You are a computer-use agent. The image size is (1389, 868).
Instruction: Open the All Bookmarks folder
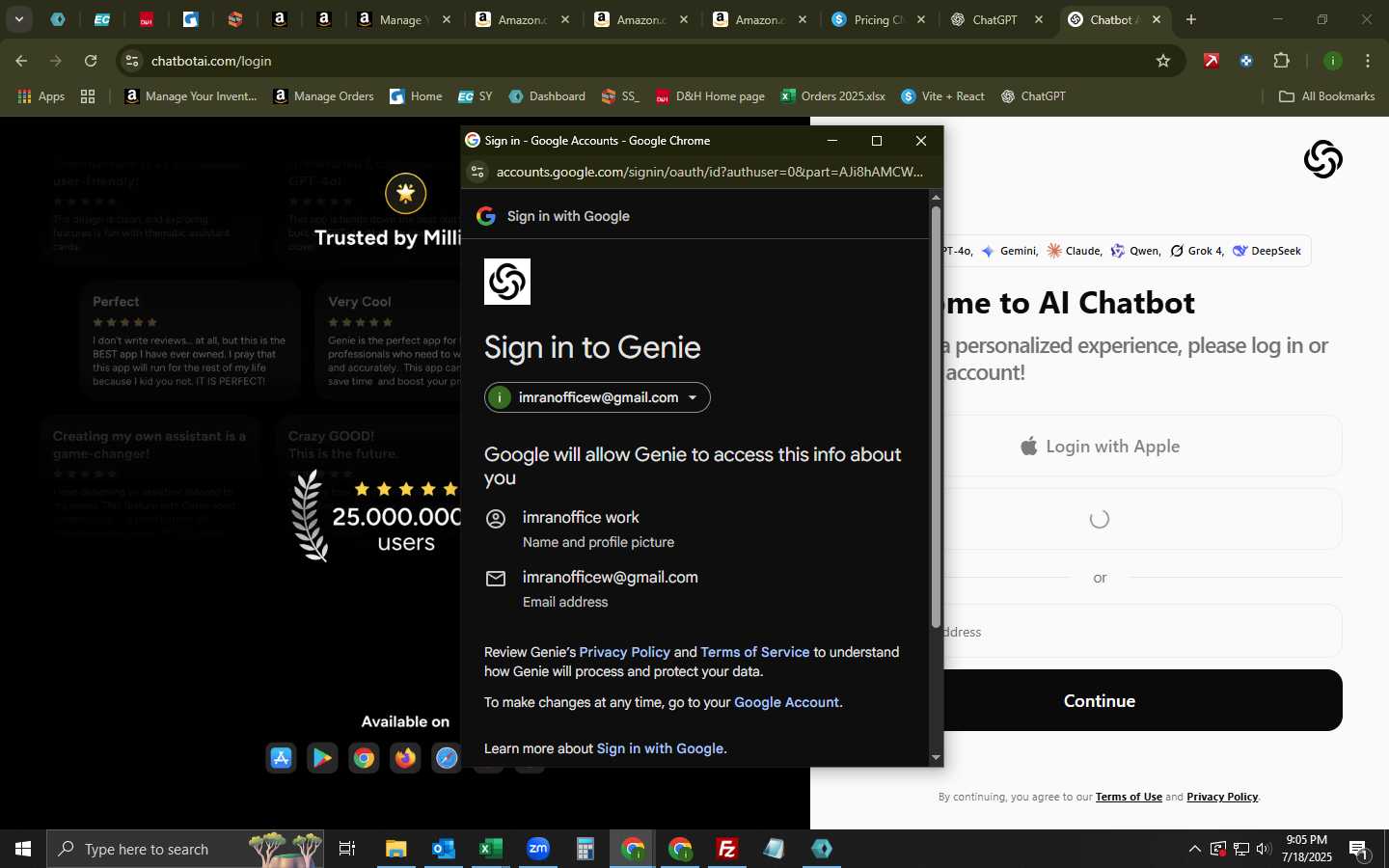pyautogui.click(x=1327, y=96)
